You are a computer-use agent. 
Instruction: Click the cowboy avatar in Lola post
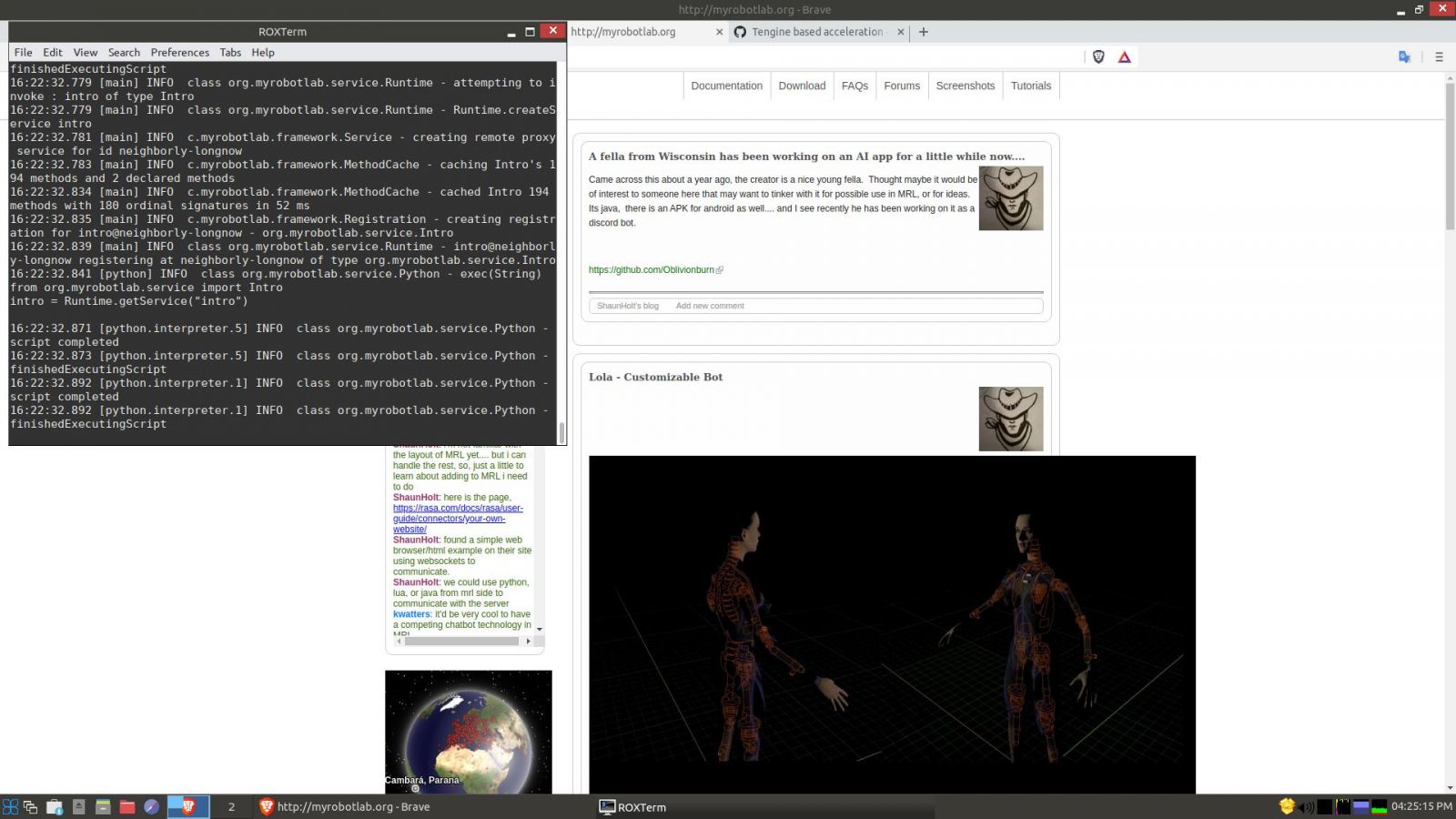pyautogui.click(x=1011, y=419)
